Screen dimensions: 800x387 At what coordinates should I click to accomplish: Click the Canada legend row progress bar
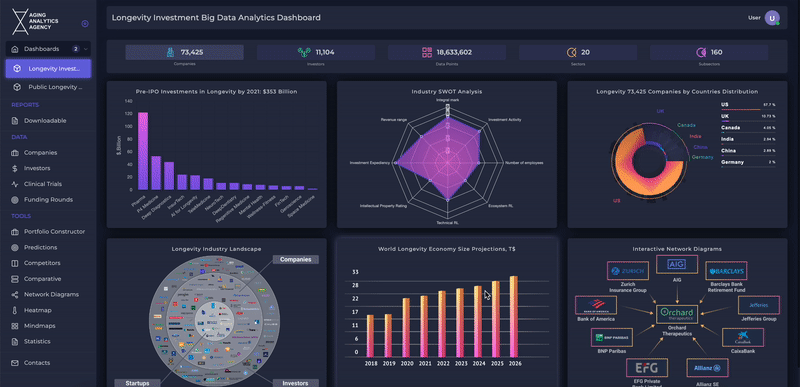[748, 132]
